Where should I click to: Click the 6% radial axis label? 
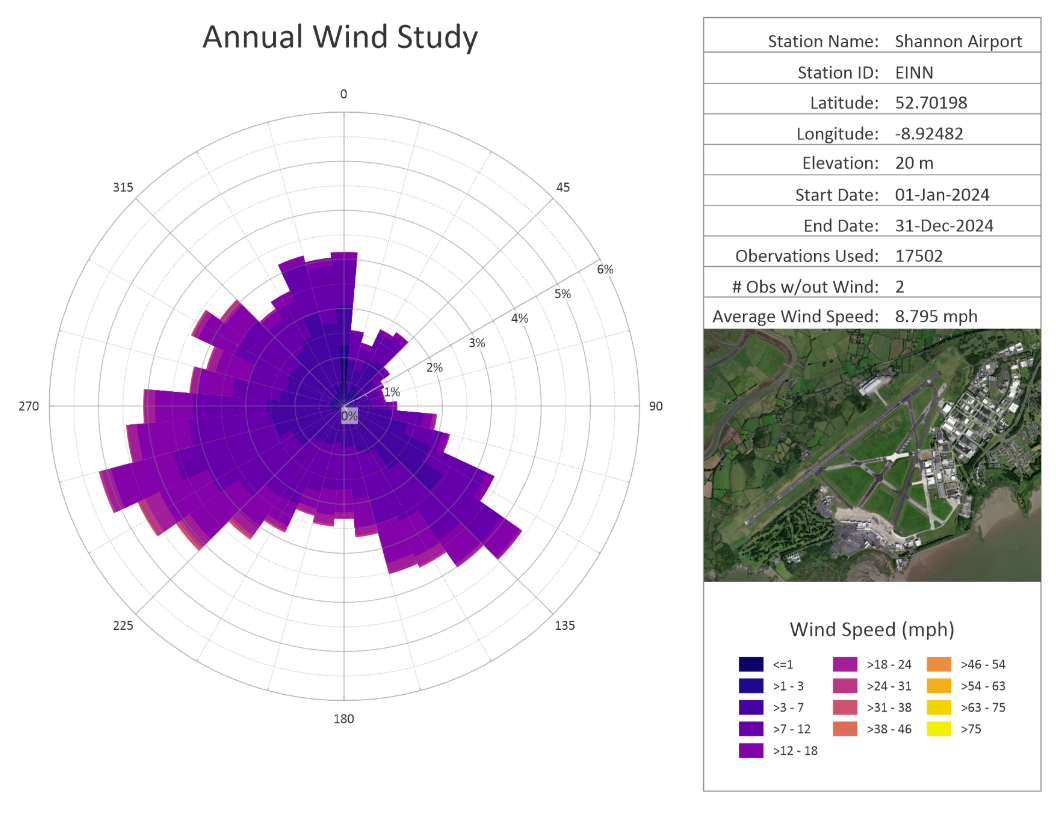click(605, 269)
